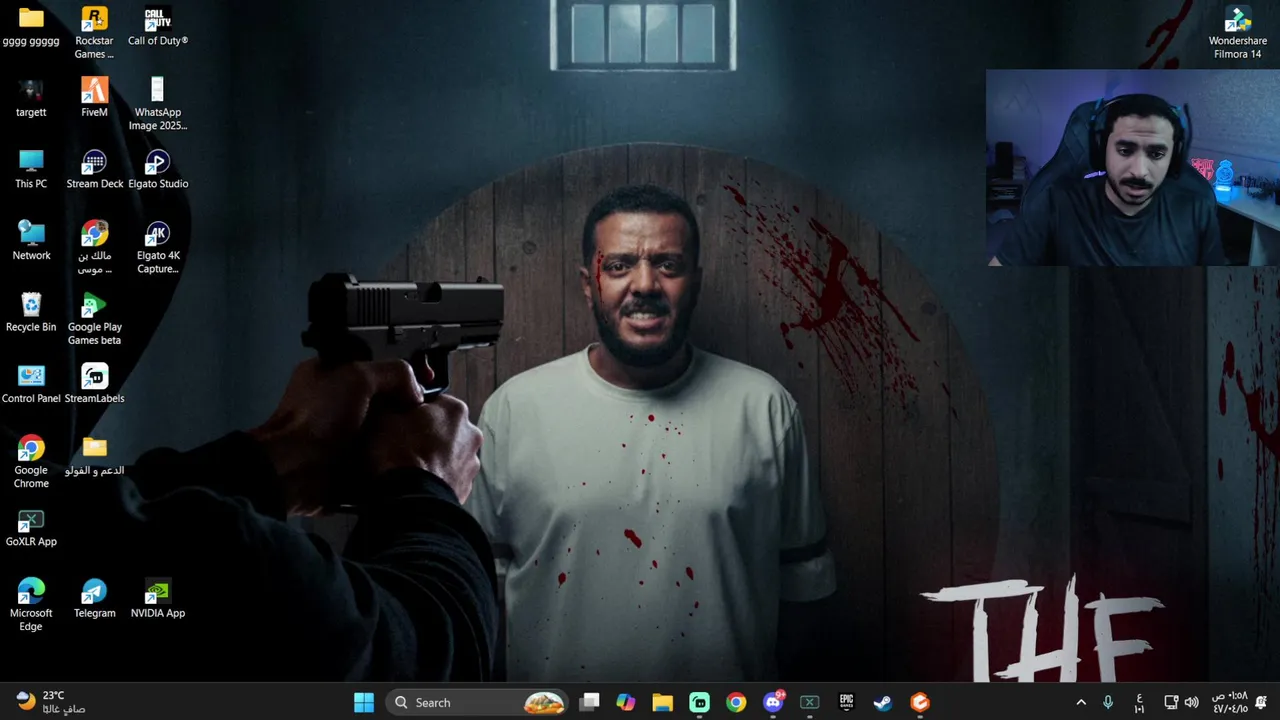The image size is (1280, 720).
Task: Launch Rockstar Games Launcher shortcut
Action: click(94, 33)
